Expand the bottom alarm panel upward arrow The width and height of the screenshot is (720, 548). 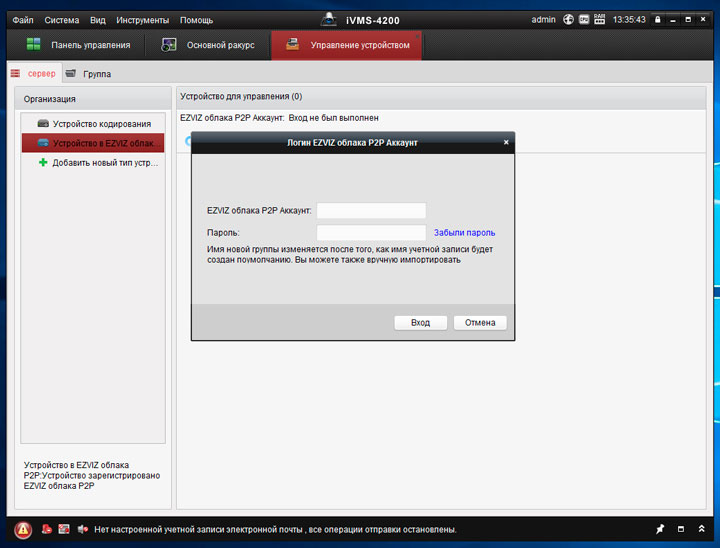tap(703, 529)
